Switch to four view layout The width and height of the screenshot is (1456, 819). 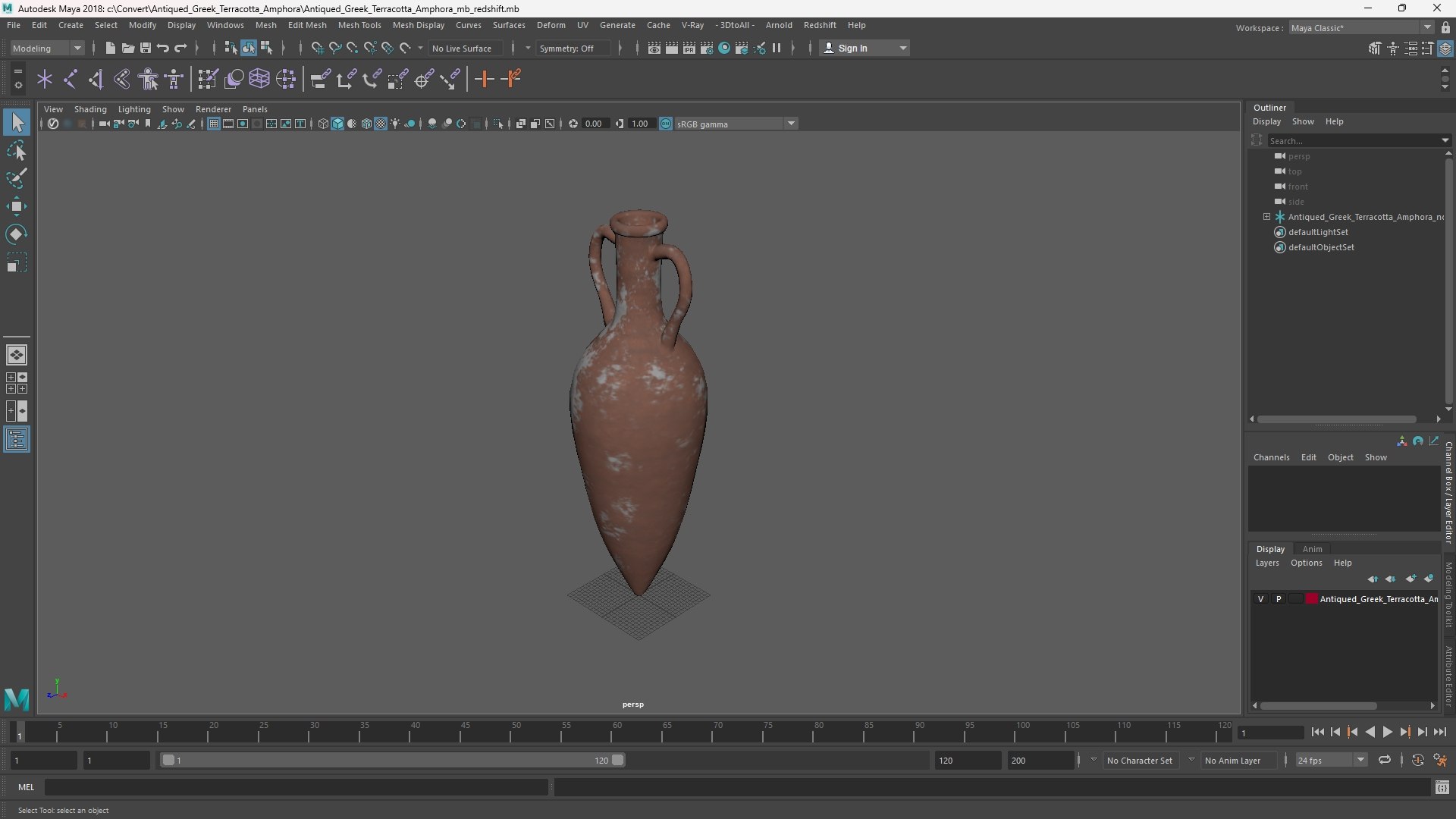tap(17, 383)
